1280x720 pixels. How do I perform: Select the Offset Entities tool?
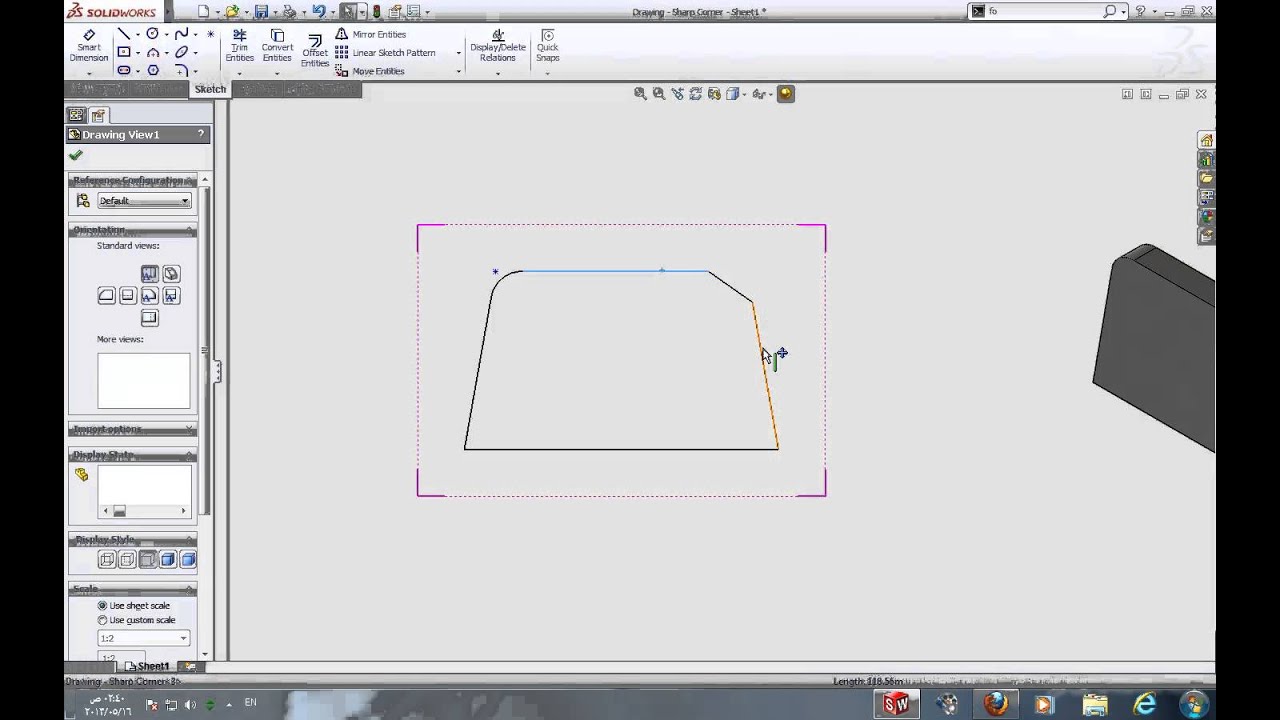click(315, 50)
